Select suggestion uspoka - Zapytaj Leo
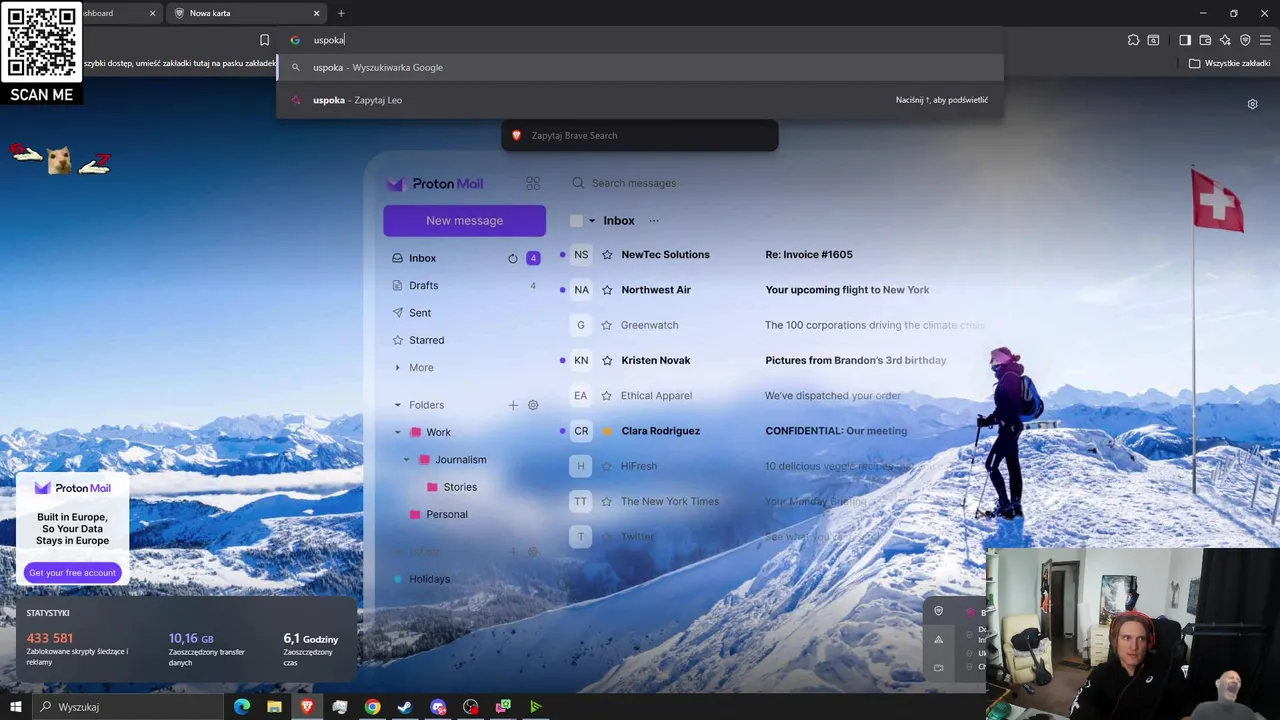Screen dimensions: 1280x720 [x=640, y=100]
